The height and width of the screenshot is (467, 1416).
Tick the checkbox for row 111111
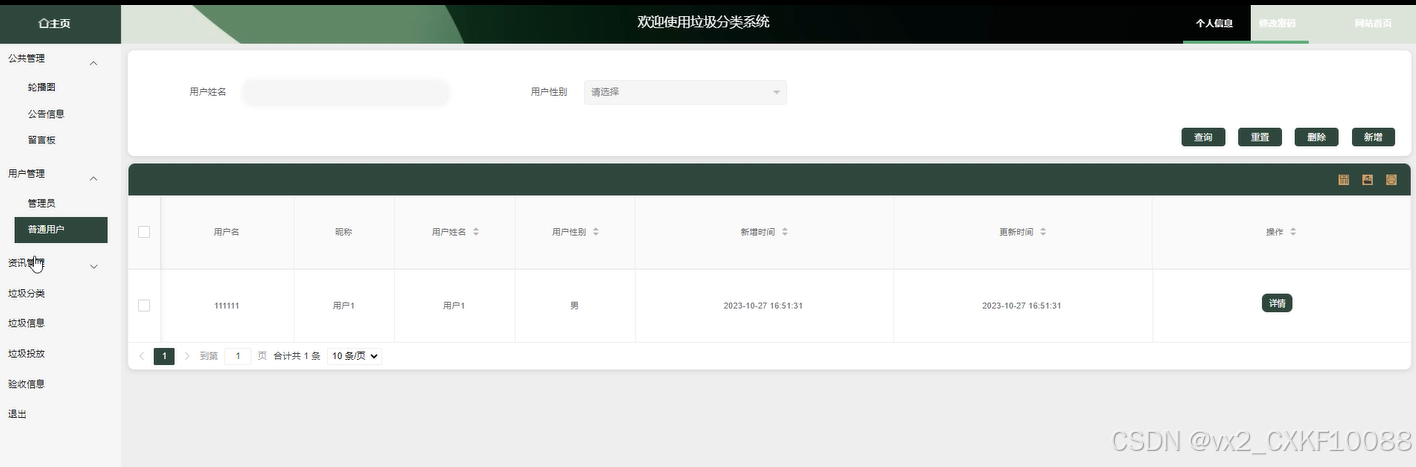[x=144, y=305]
